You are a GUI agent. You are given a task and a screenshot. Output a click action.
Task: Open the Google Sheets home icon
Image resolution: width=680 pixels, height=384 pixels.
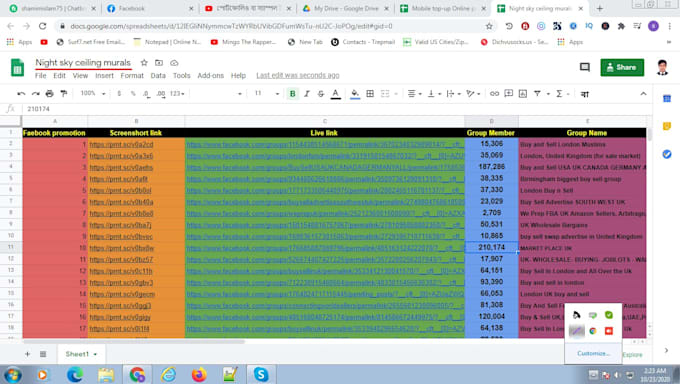tap(17, 68)
